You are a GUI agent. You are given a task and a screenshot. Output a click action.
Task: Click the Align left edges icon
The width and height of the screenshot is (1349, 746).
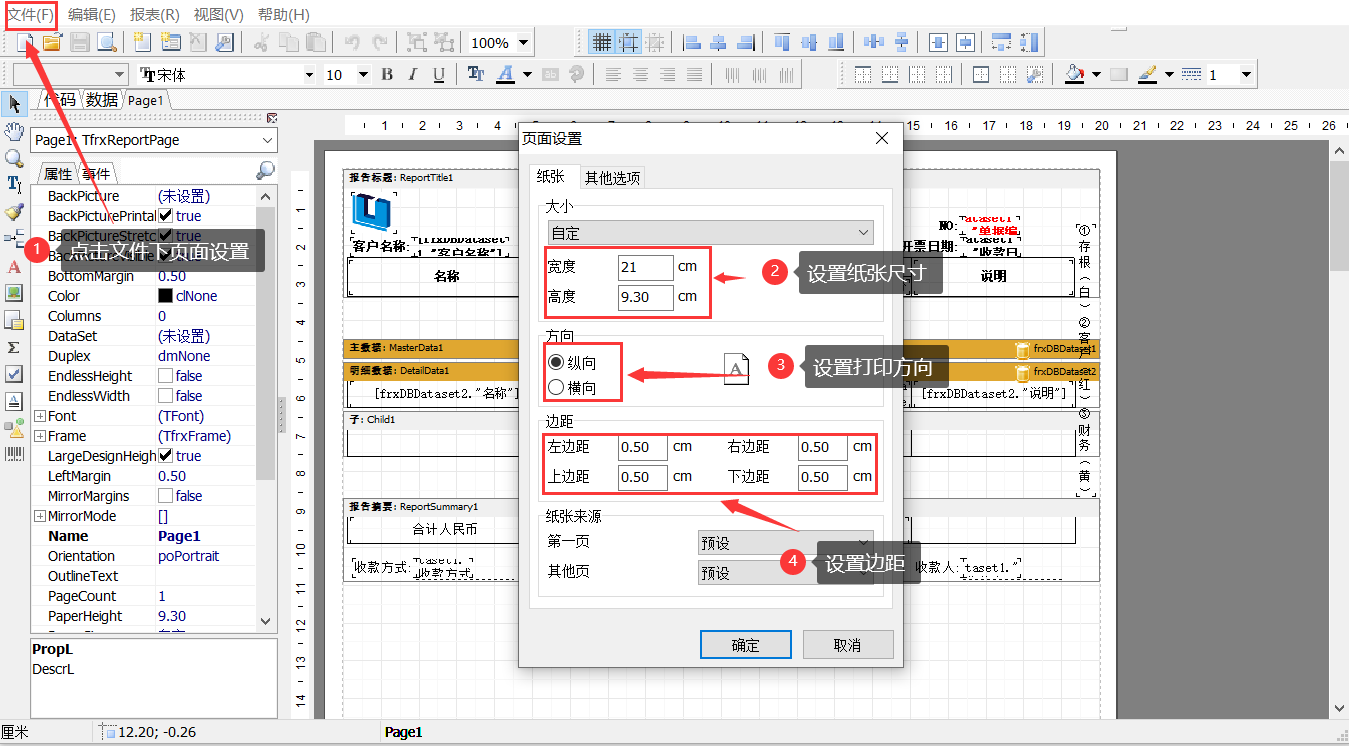coord(692,42)
